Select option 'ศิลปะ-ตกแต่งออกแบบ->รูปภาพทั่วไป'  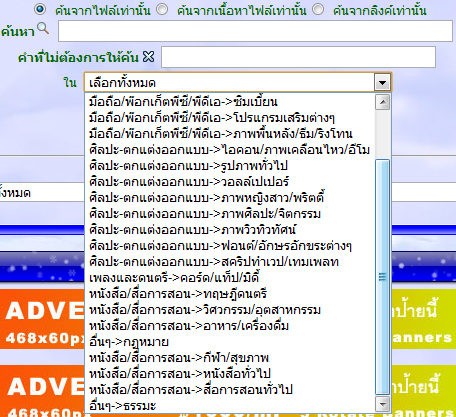(230, 166)
